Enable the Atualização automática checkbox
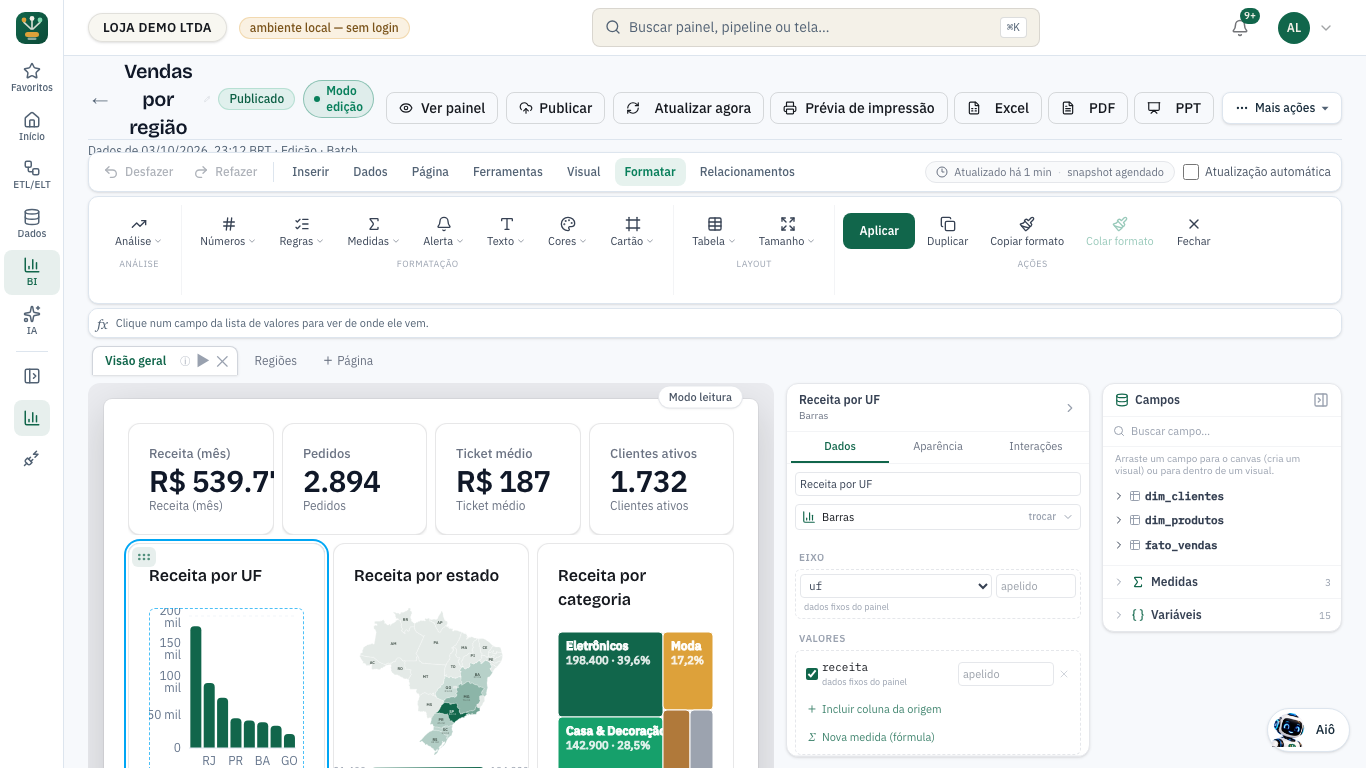Screen dimensions: 1366x768 [1191, 172]
